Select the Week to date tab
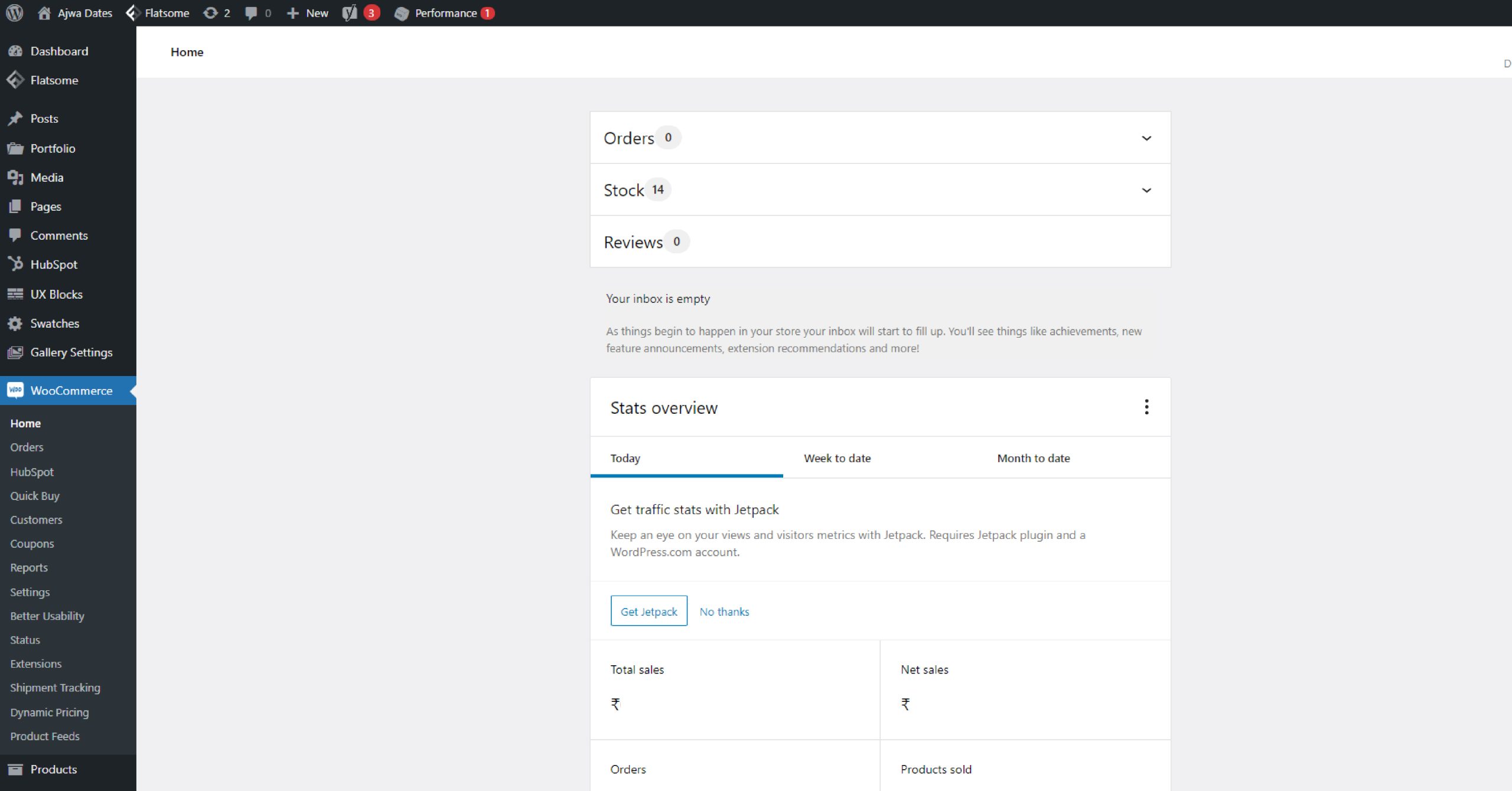This screenshot has height=791, width=1512. tap(837, 458)
